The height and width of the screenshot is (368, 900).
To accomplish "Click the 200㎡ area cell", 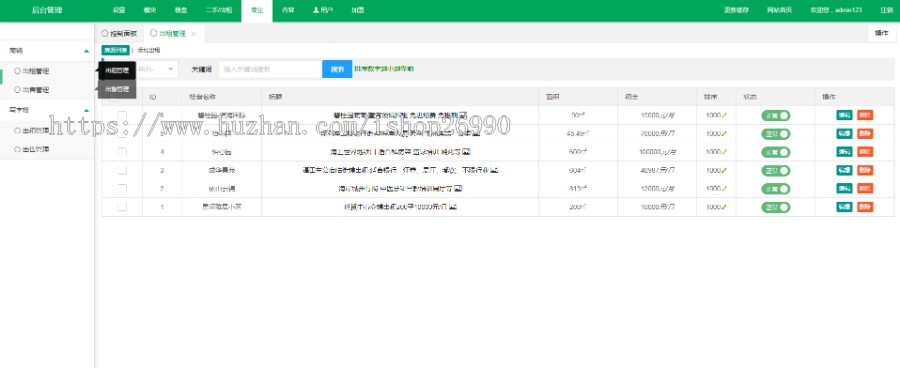I will click(x=578, y=207).
